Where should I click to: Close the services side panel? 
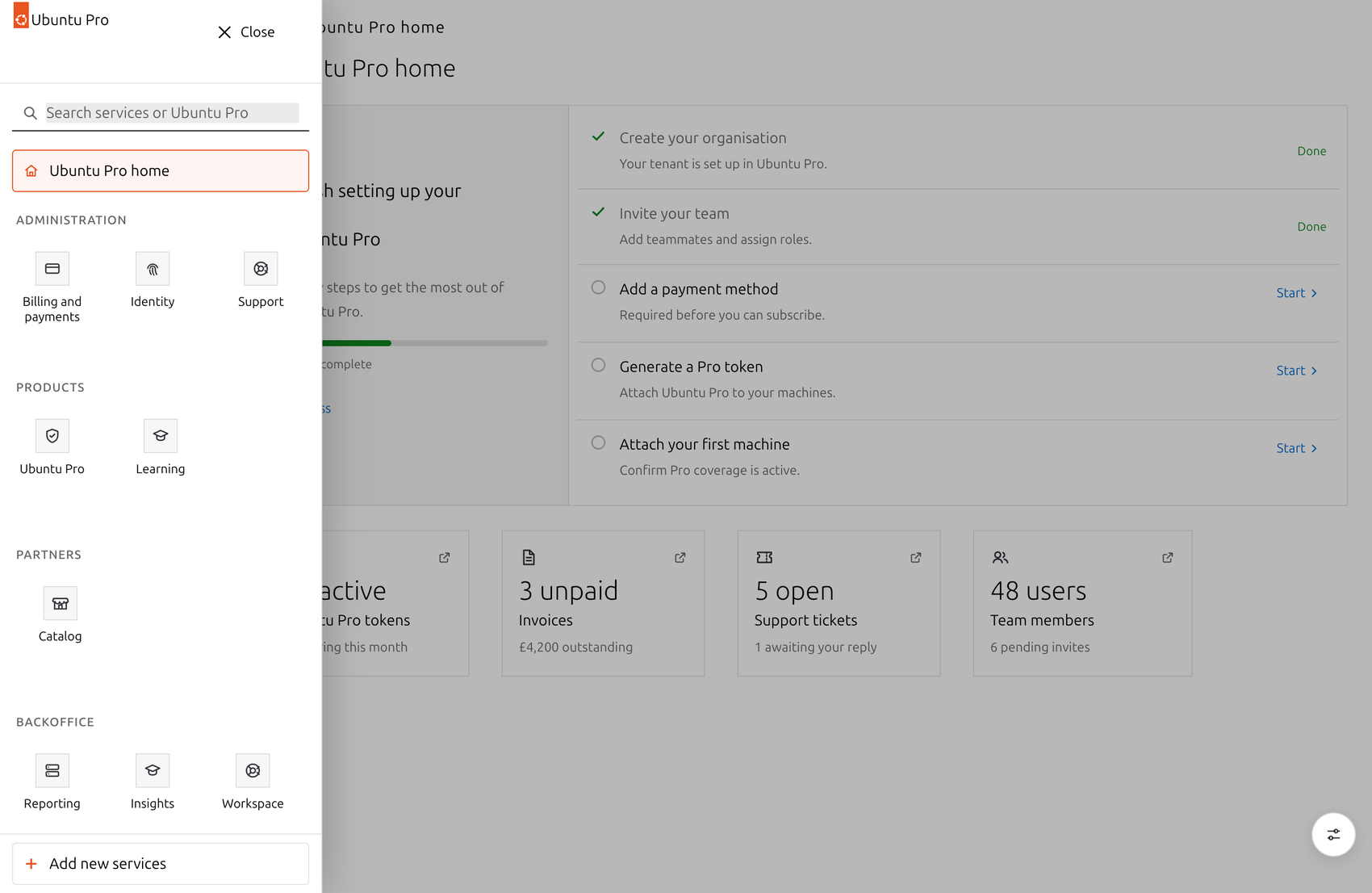click(x=246, y=32)
